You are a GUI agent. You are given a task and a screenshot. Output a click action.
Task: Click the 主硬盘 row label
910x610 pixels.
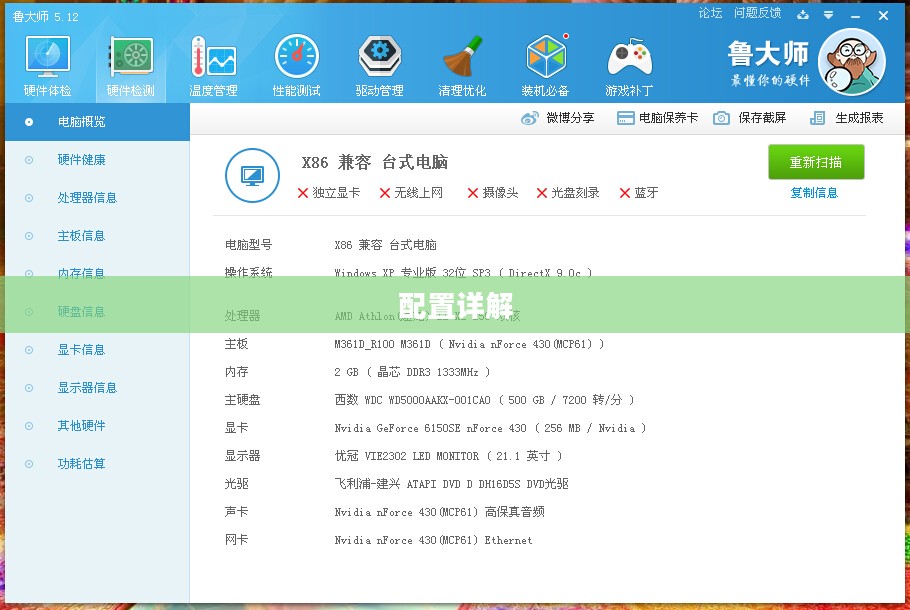(x=243, y=400)
